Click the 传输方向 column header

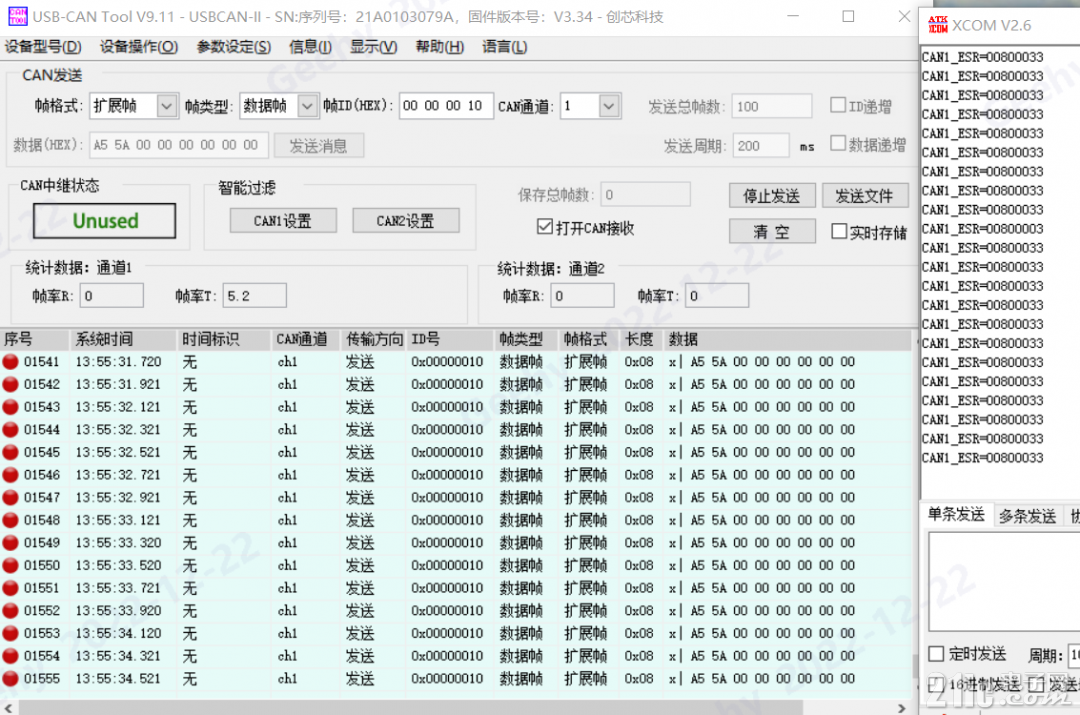click(x=373, y=340)
